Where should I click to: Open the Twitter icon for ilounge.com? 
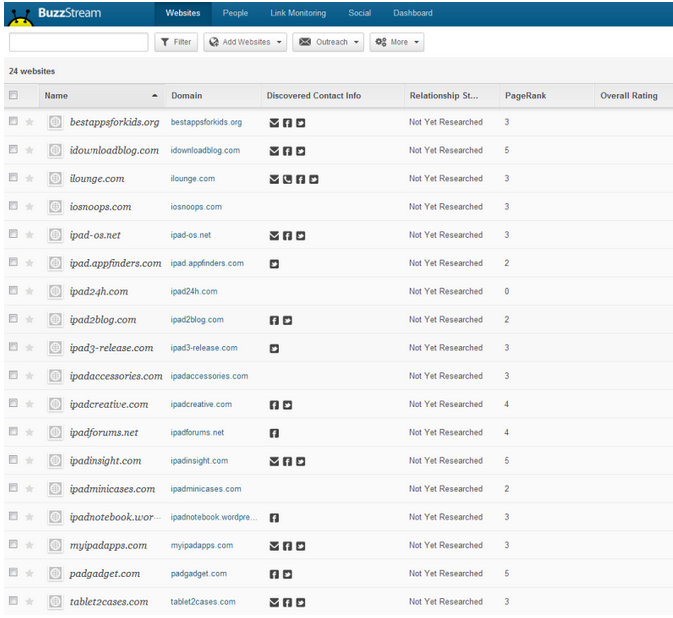tap(314, 179)
